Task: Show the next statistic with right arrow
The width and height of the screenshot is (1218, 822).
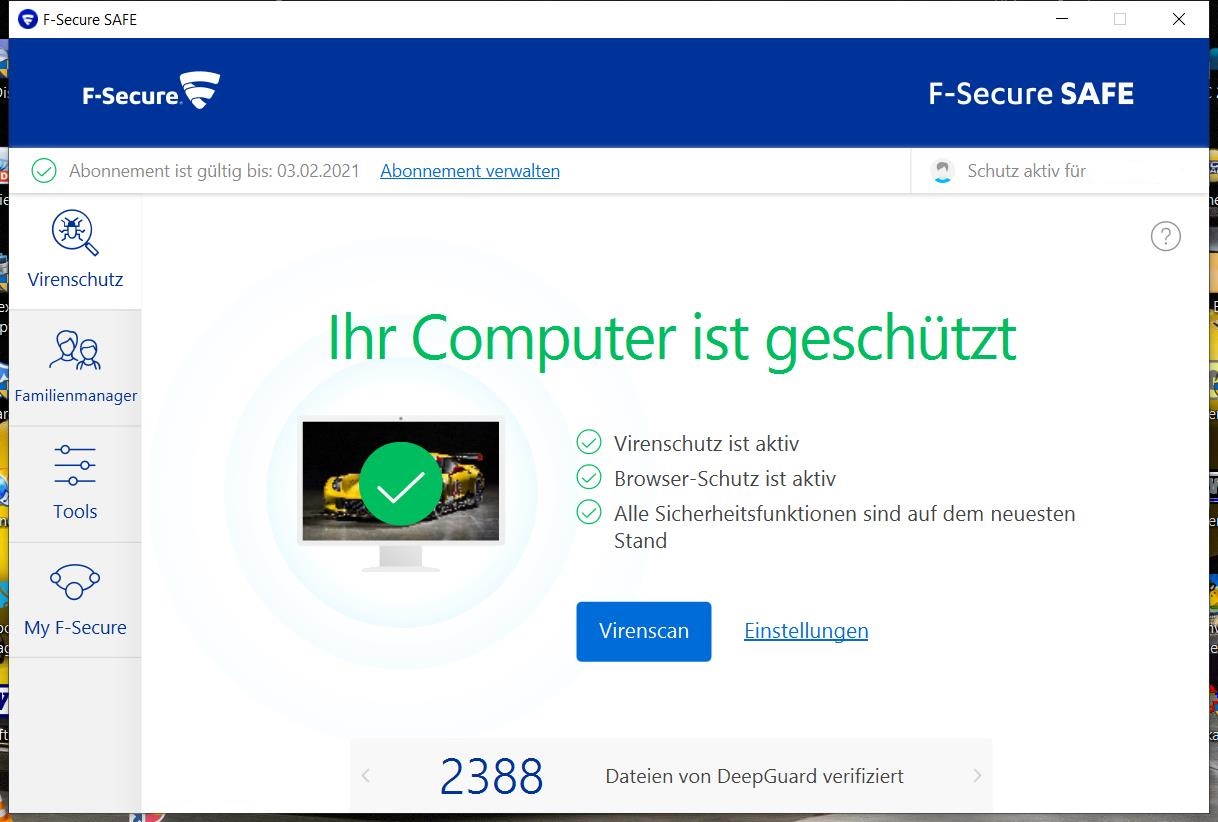Action: pyautogui.click(x=977, y=776)
